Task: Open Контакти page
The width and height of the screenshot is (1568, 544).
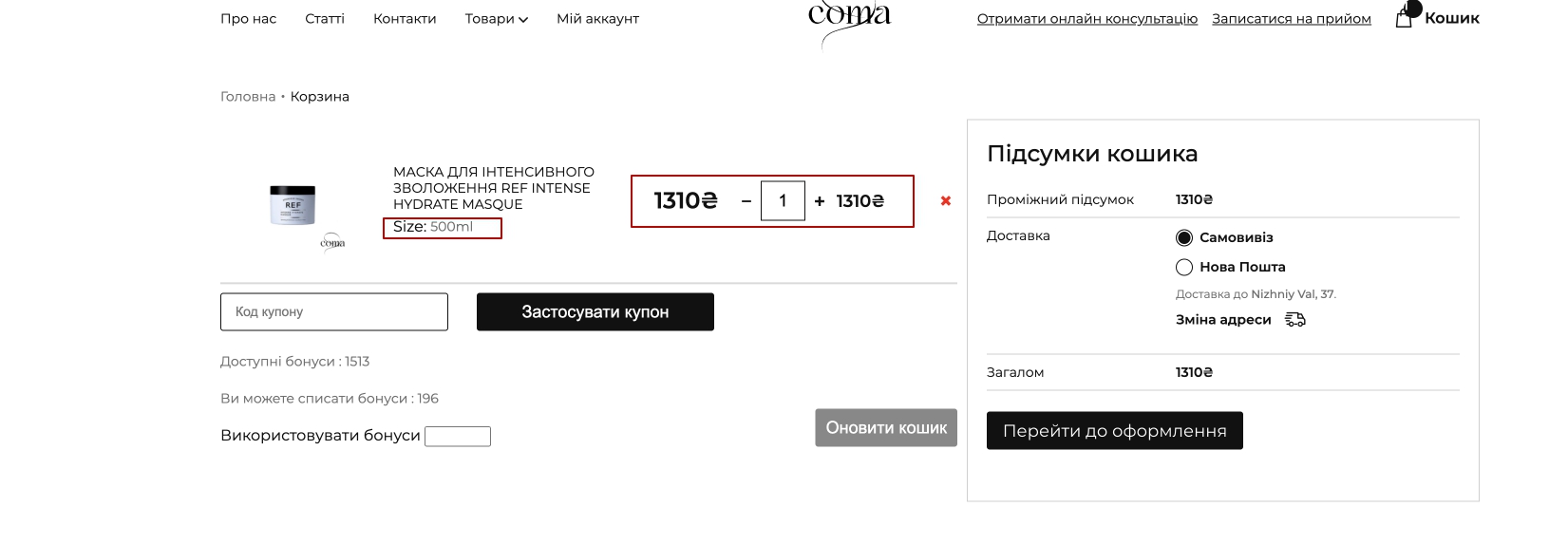Action: coord(405,19)
